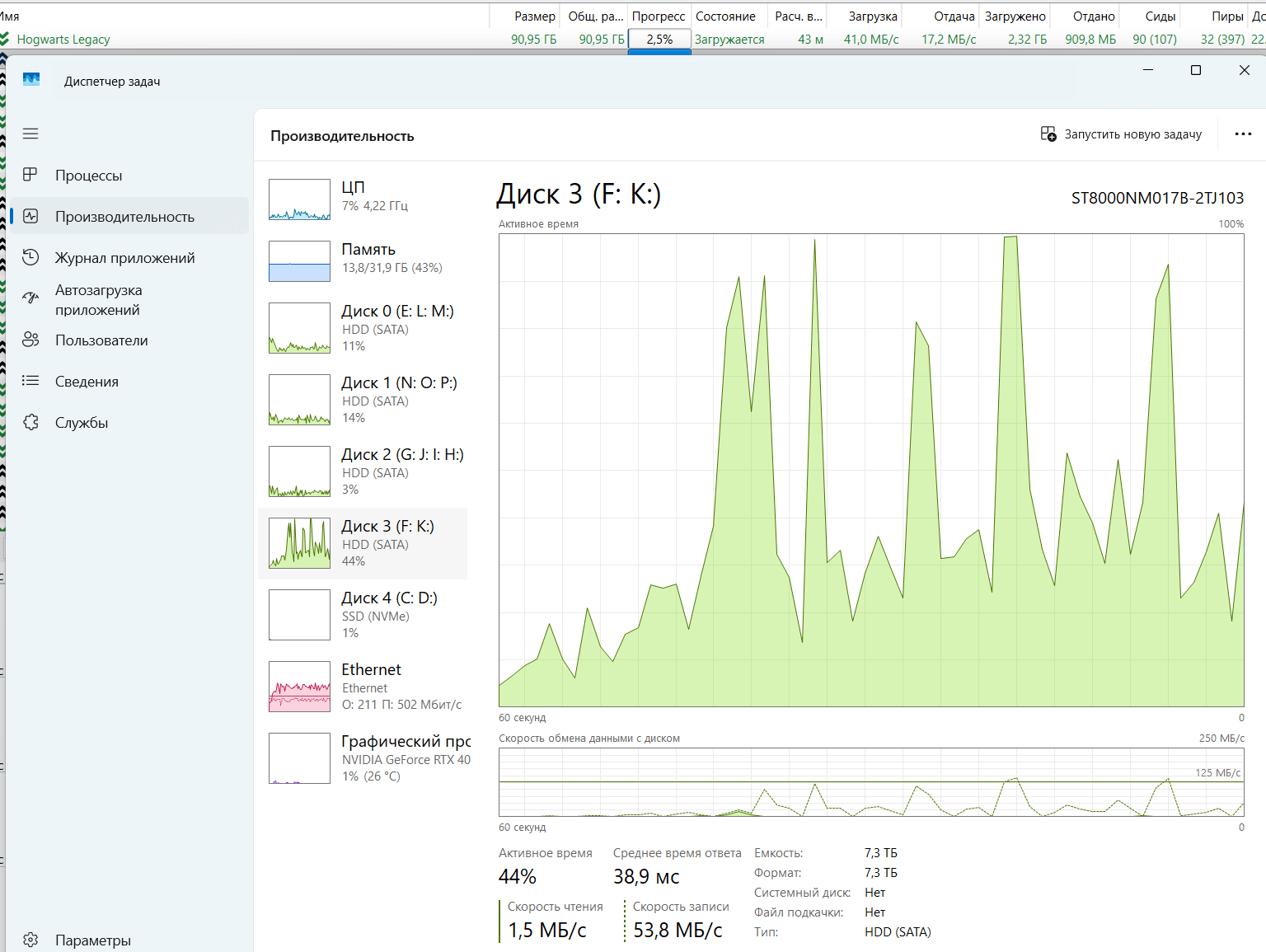Click the Журнал приложений history icon
Viewport: 1266px width, 952px height.
click(x=30, y=257)
